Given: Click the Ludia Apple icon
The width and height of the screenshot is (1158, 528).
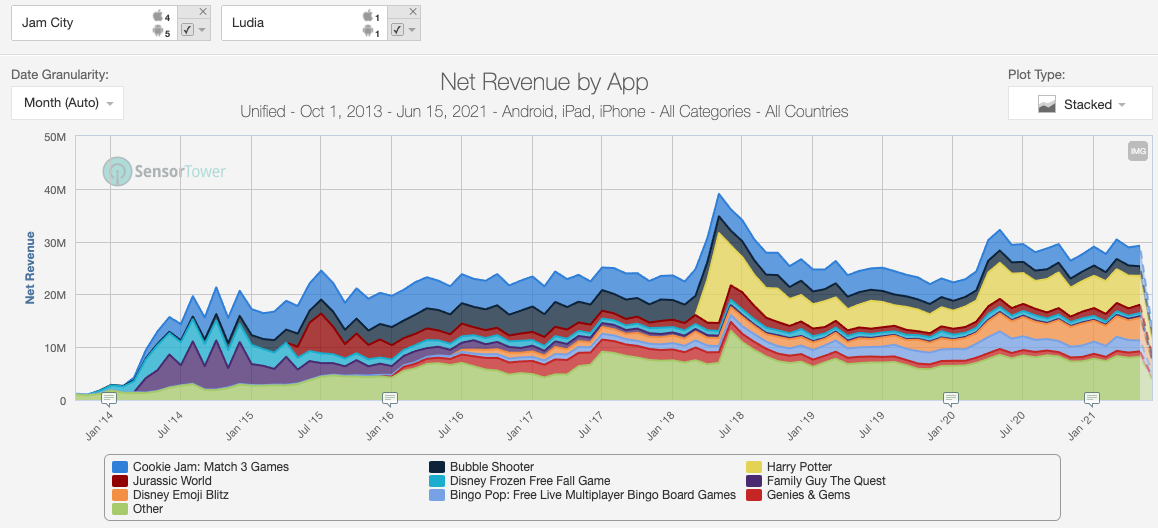Looking at the screenshot, I should 367,16.
